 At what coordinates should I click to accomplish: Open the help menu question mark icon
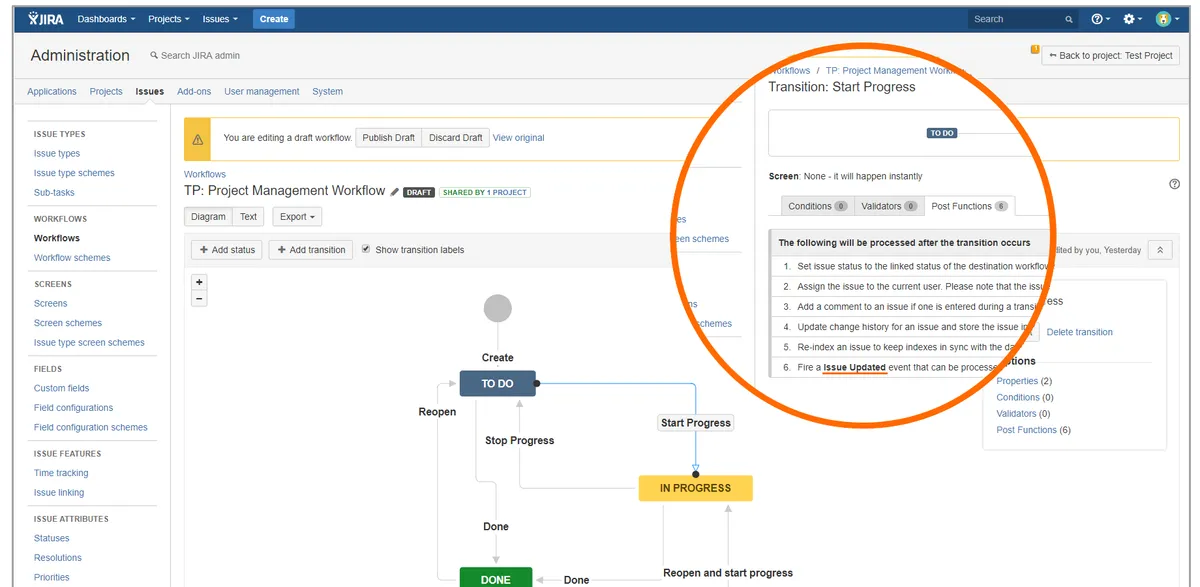(x=1100, y=19)
